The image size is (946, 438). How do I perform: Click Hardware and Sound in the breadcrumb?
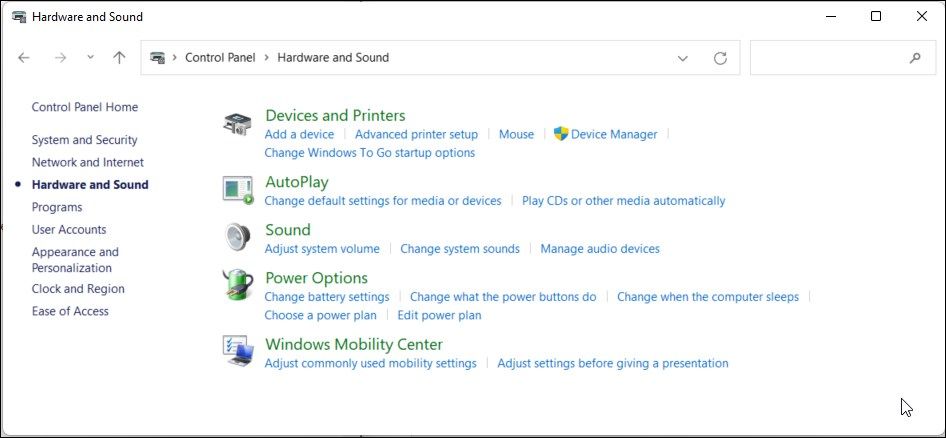click(x=333, y=58)
